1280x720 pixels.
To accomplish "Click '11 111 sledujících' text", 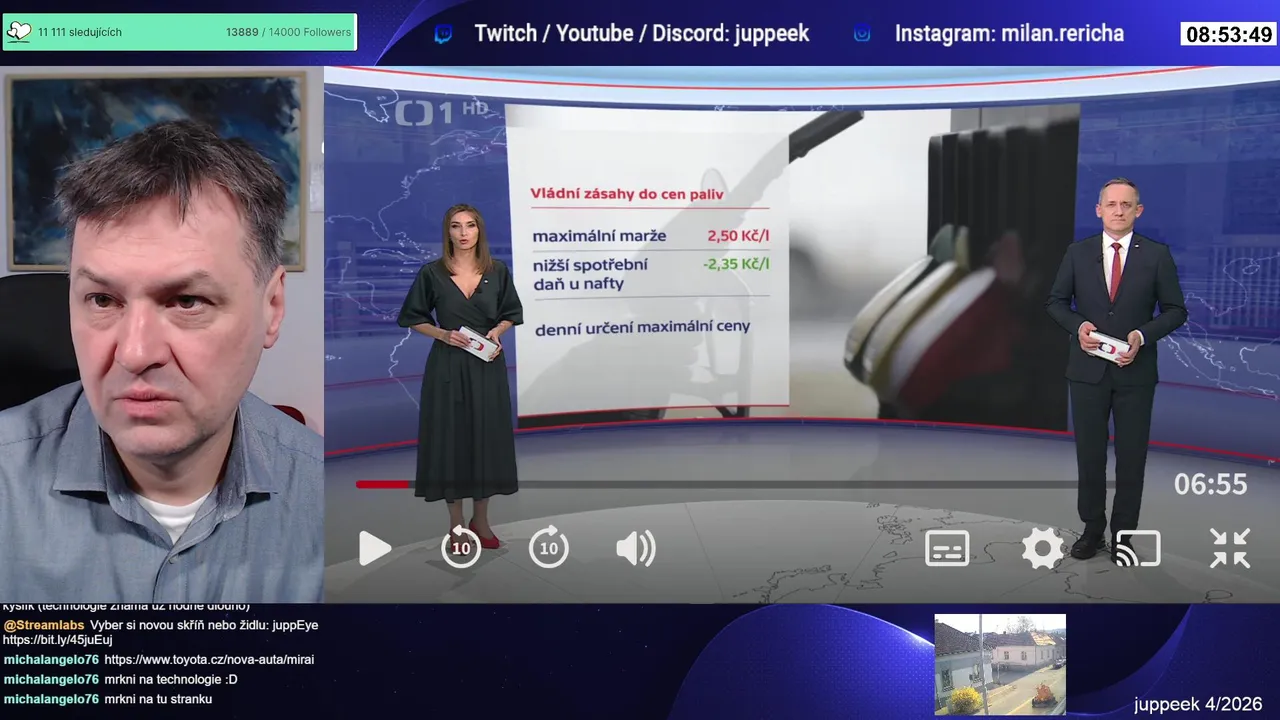I will (x=80, y=32).
